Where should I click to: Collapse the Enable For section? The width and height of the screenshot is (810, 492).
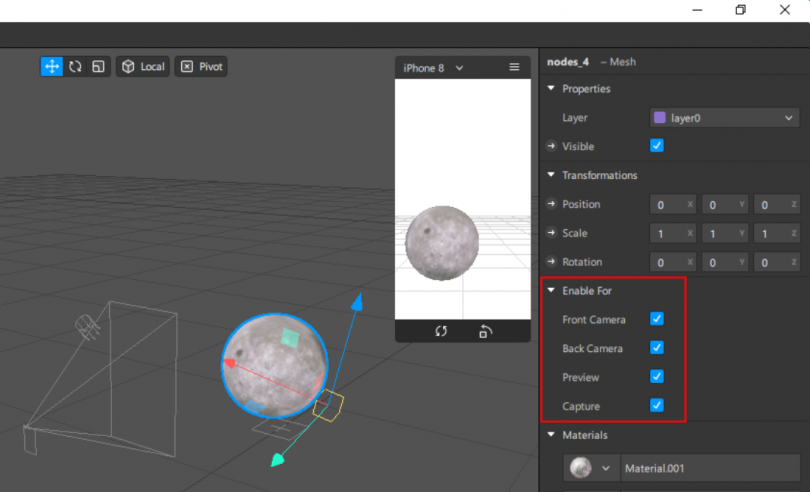pyautogui.click(x=551, y=291)
